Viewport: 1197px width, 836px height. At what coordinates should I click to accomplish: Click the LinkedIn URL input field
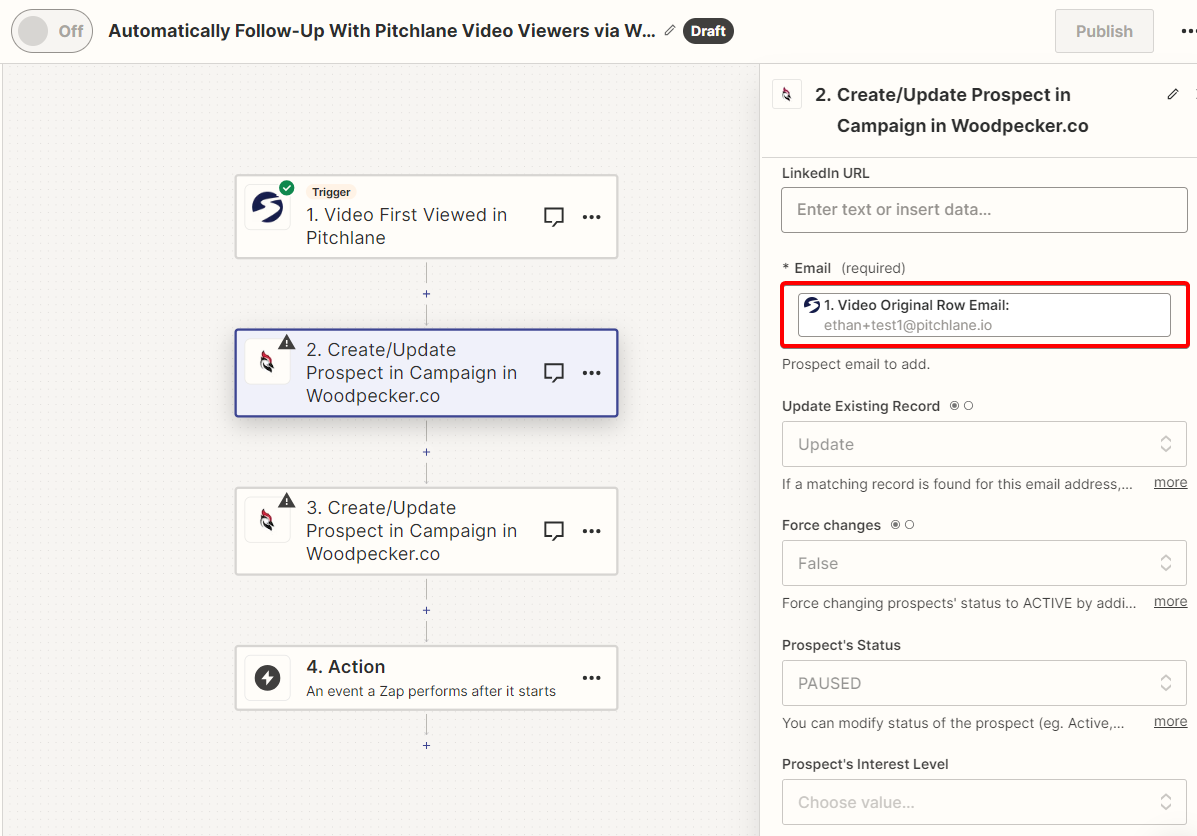click(984, 210)
